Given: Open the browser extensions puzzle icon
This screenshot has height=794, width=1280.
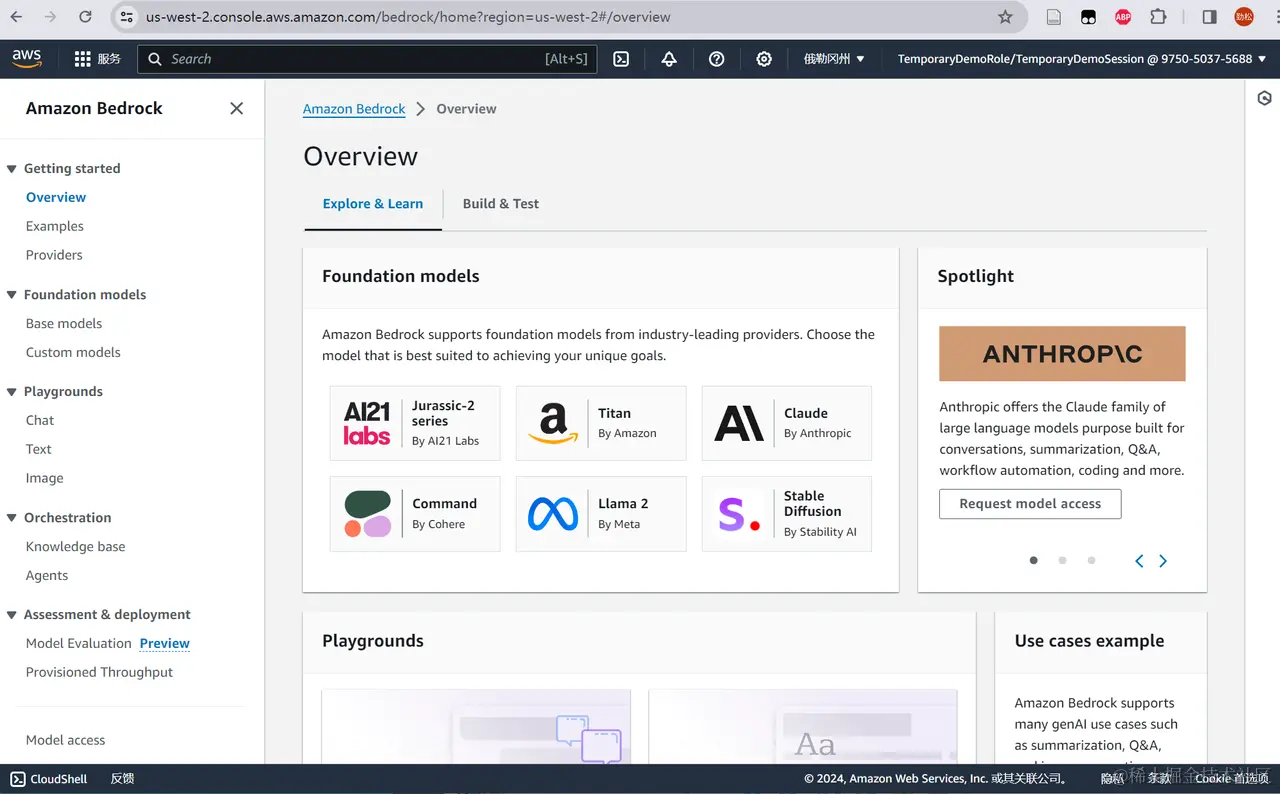Looking at the screenshot, I should pyautogui.click(x=1158, y=17).
